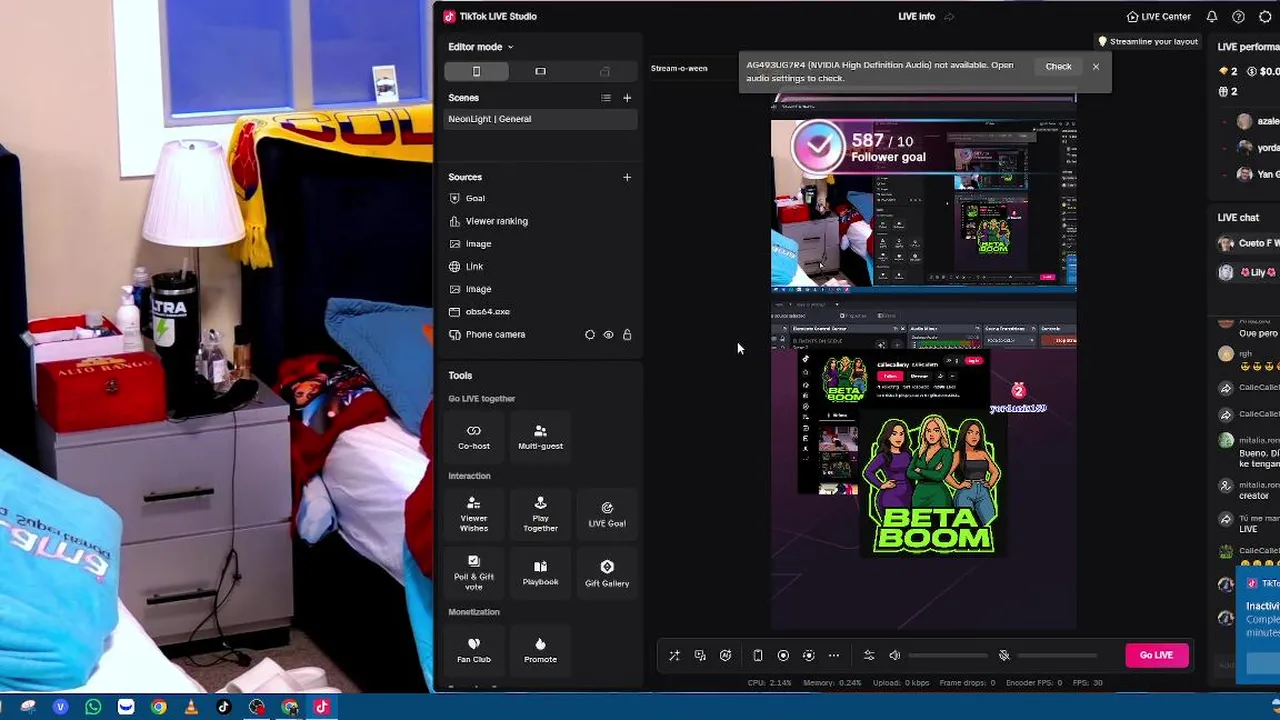Screen dimensions: 1280x720
Task: Click the AI icon in bottom toolbar
Action: [x=726, y=656]
